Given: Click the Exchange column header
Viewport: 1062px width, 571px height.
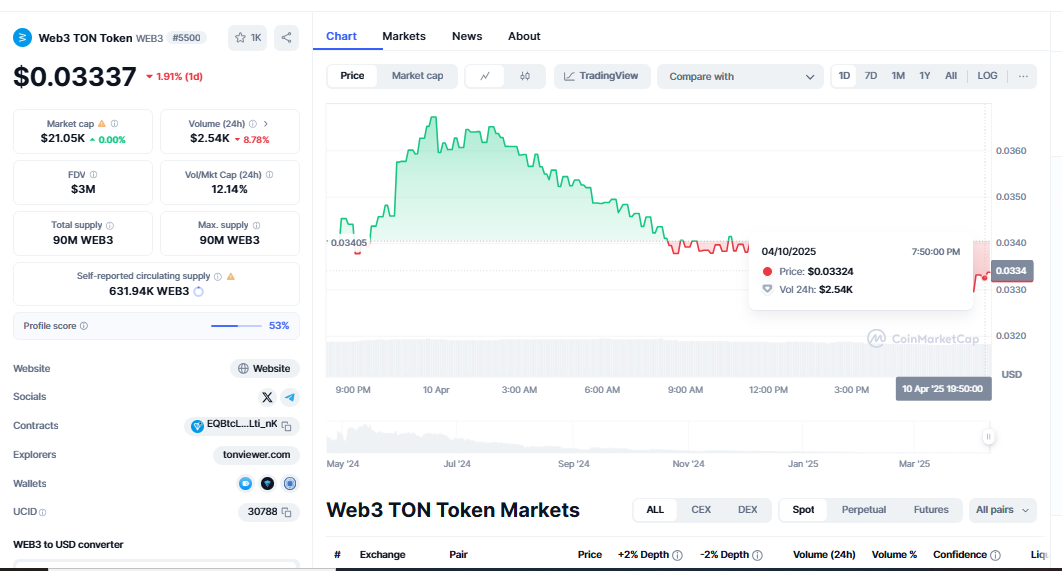Looking at the screenshot, I should click(x=383, y=555).
